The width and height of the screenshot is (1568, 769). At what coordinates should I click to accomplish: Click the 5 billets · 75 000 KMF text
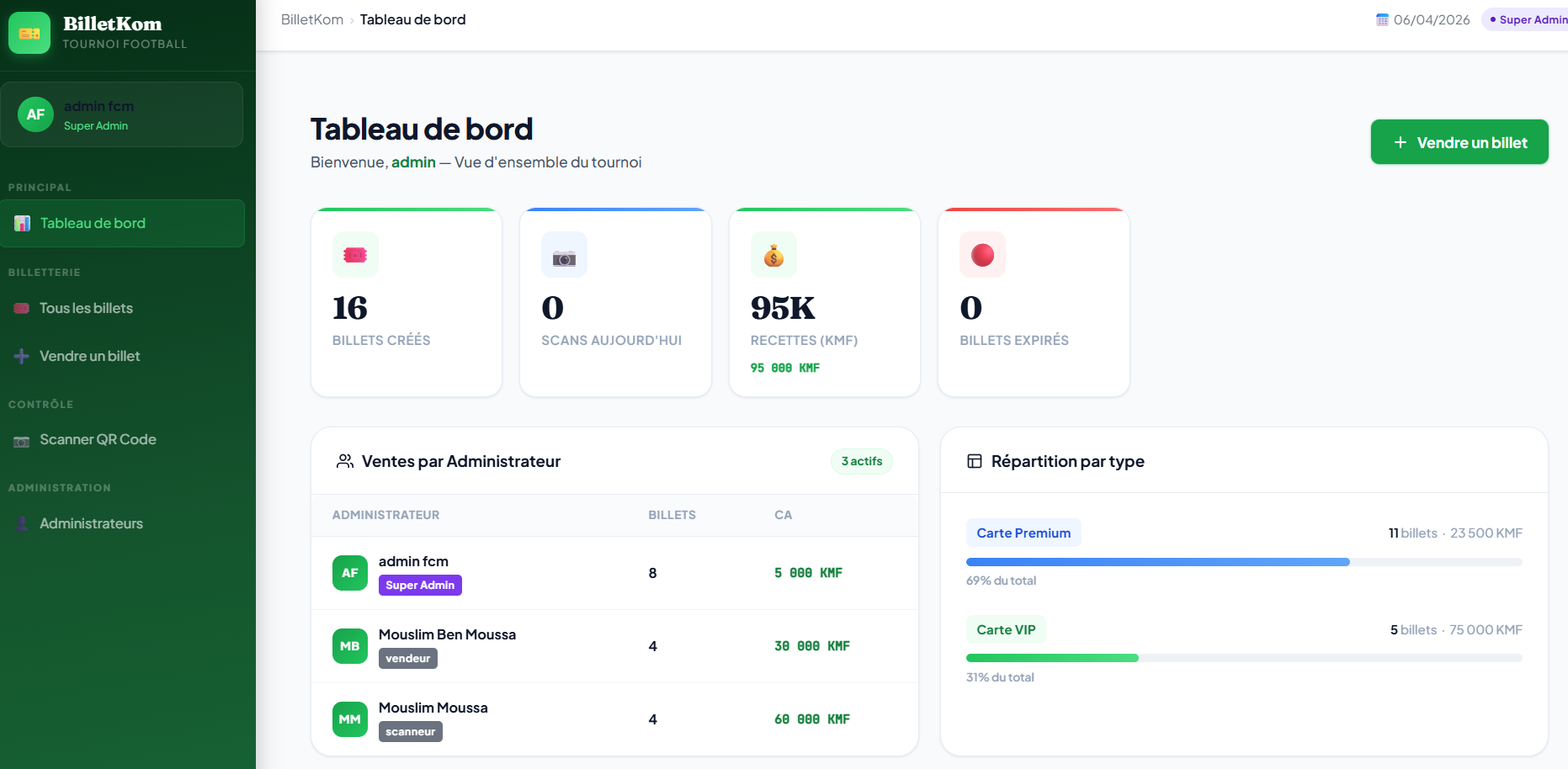pos(1456,629)
